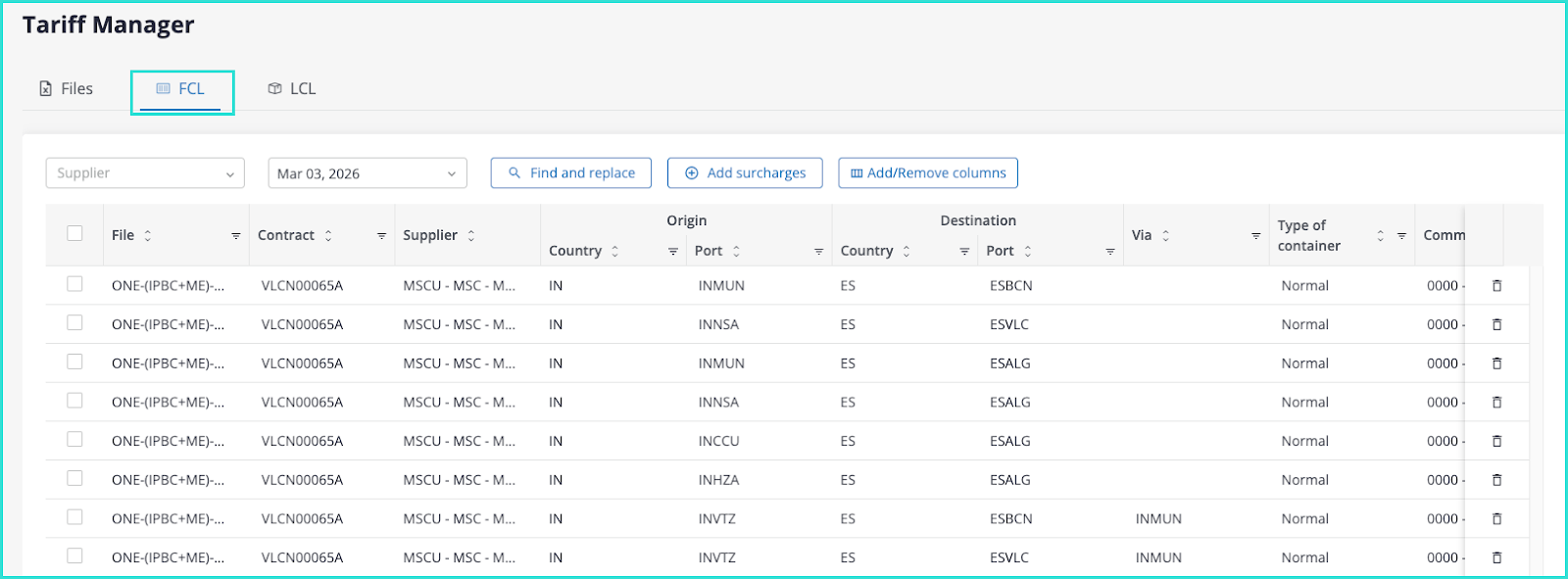Sort by Supplier column arrows
1568x579 pixels.
coord(471,236)
